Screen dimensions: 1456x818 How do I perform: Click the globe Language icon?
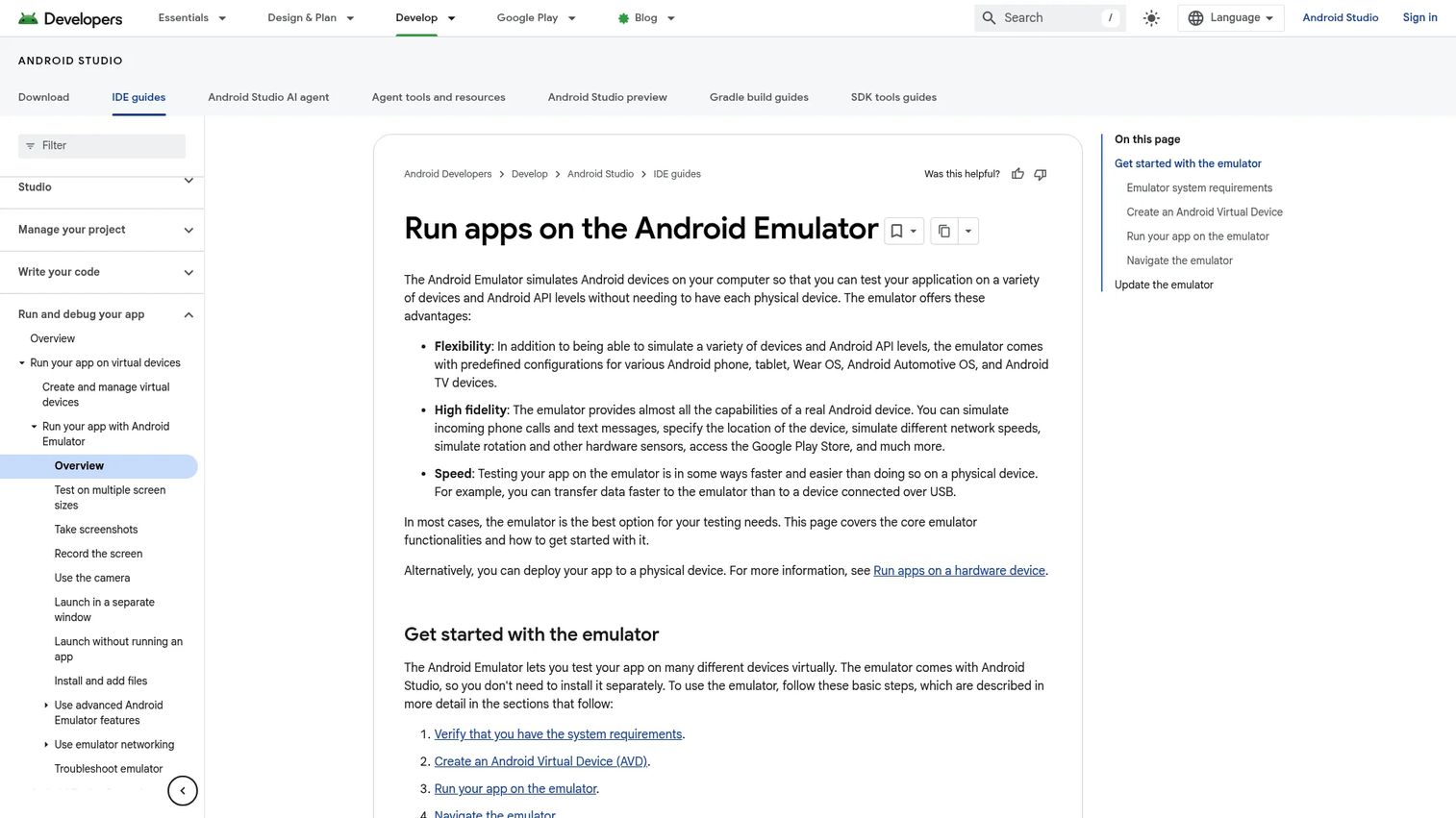[1195, 18]
